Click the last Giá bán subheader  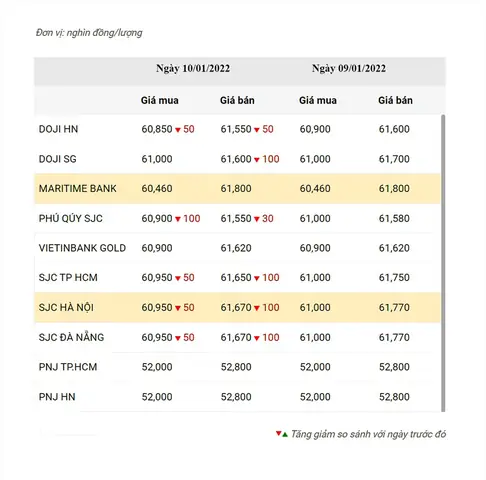395,100
